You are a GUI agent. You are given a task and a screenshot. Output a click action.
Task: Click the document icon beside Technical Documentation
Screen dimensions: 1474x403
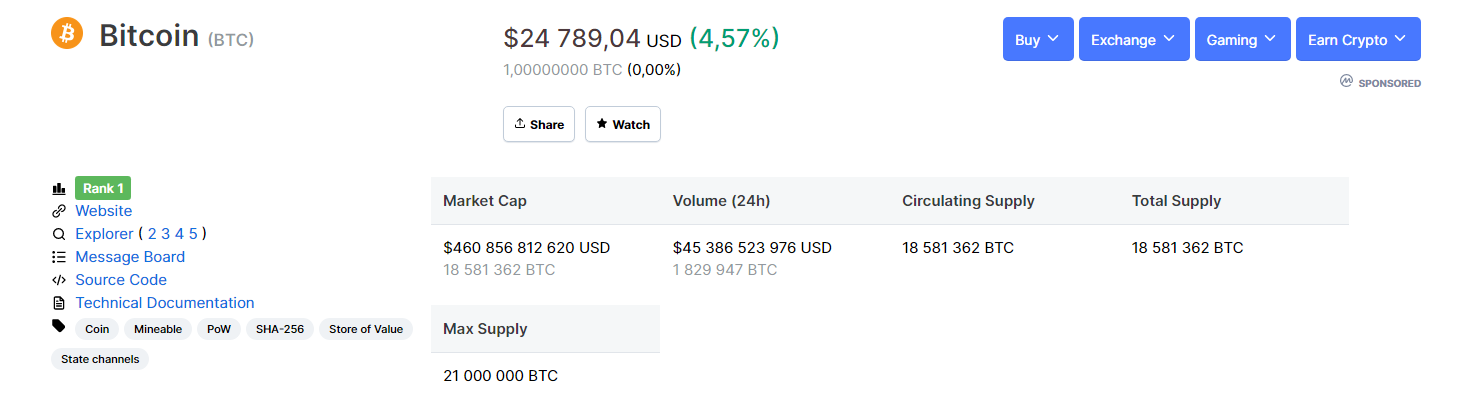58,303
